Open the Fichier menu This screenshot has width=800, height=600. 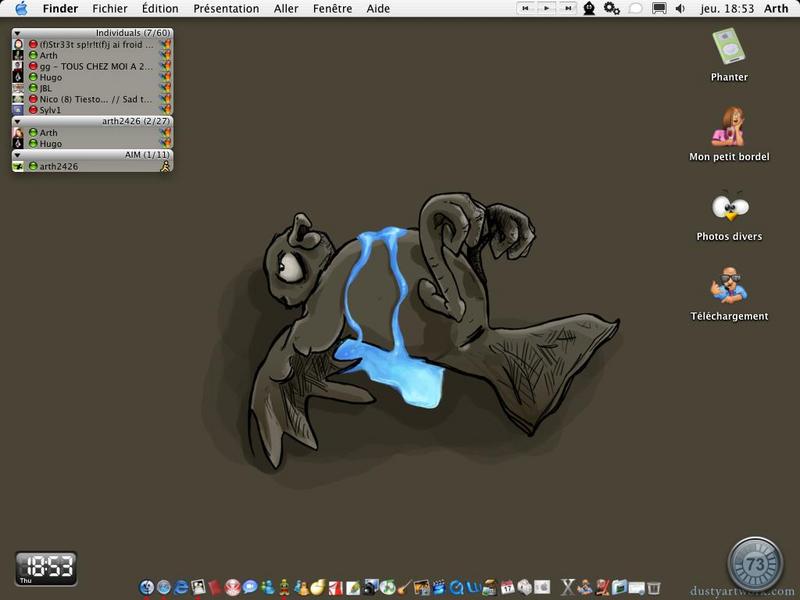pyautogui.click(x=110, y=9)
